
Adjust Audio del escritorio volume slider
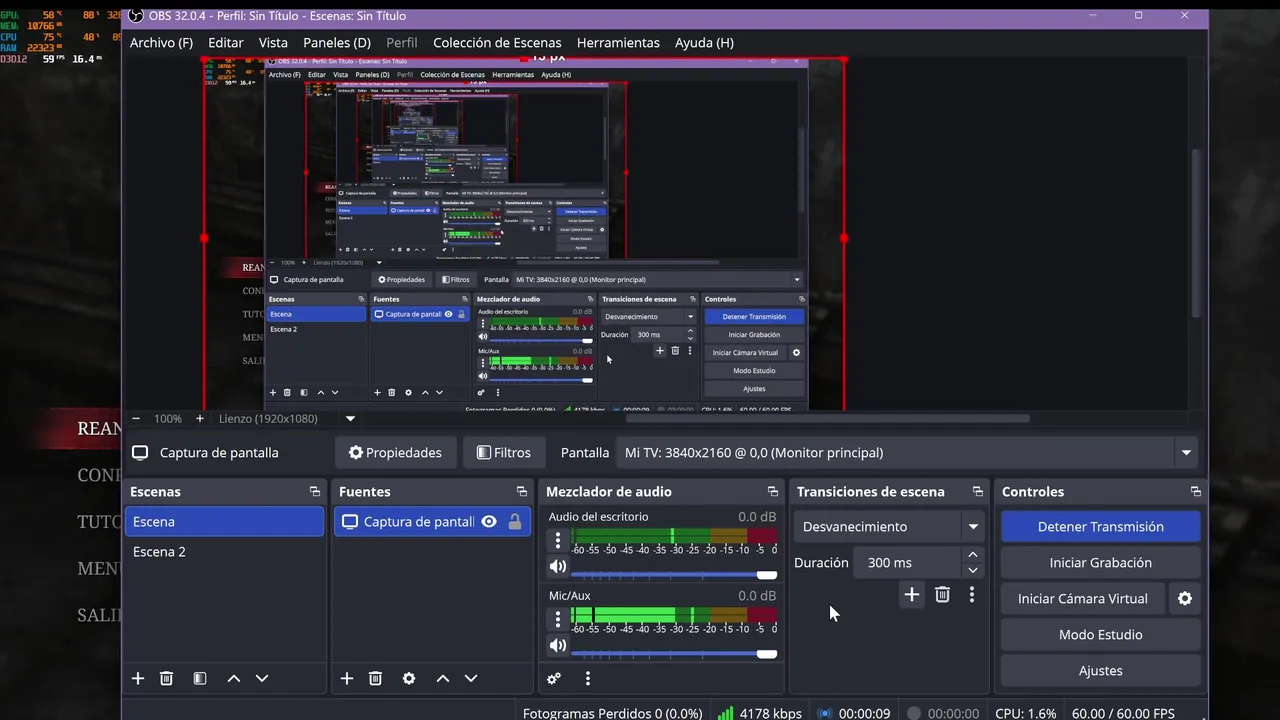pyautogui.click(x=674, y=575)
